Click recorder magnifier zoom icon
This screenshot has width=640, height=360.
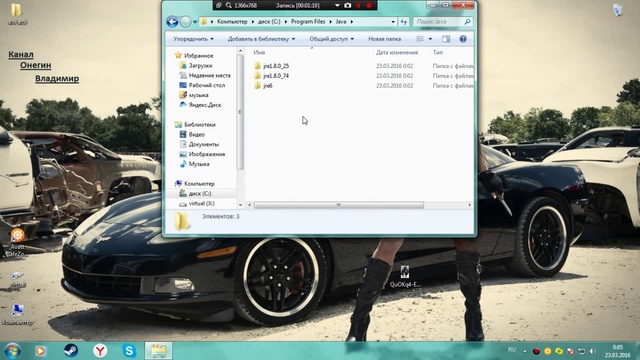(x=229, y=5)
